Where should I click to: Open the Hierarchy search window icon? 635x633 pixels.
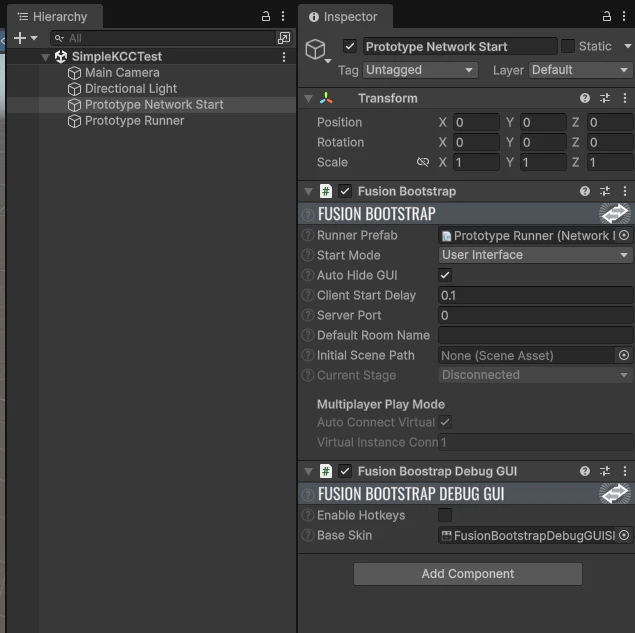284,38
